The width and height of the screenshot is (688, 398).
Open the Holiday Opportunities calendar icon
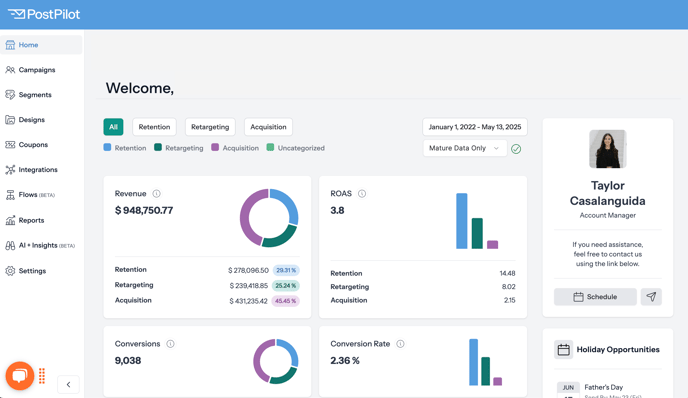[x=563, y=350]
